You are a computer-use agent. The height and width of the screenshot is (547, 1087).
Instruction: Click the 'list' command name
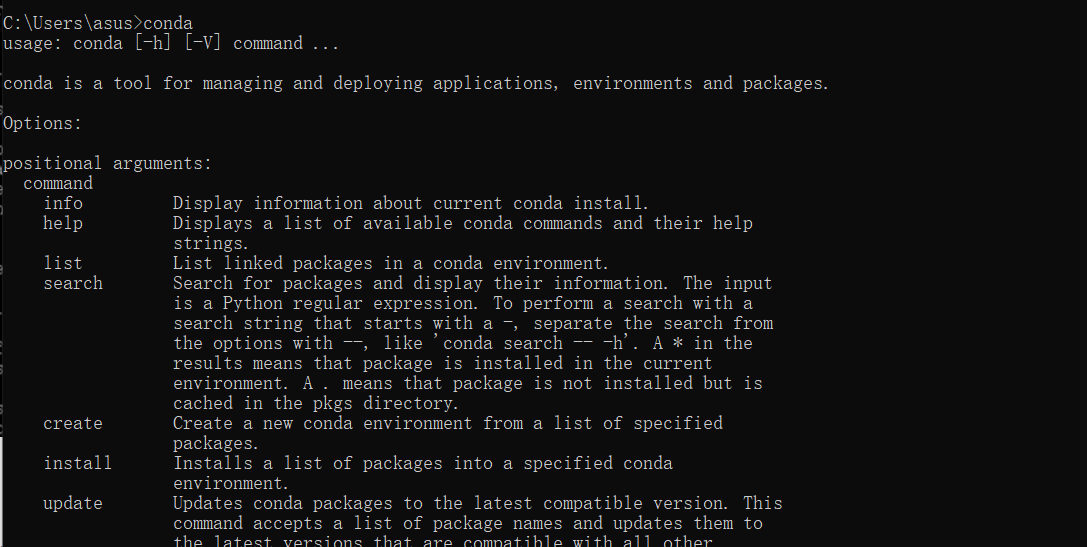63,263
